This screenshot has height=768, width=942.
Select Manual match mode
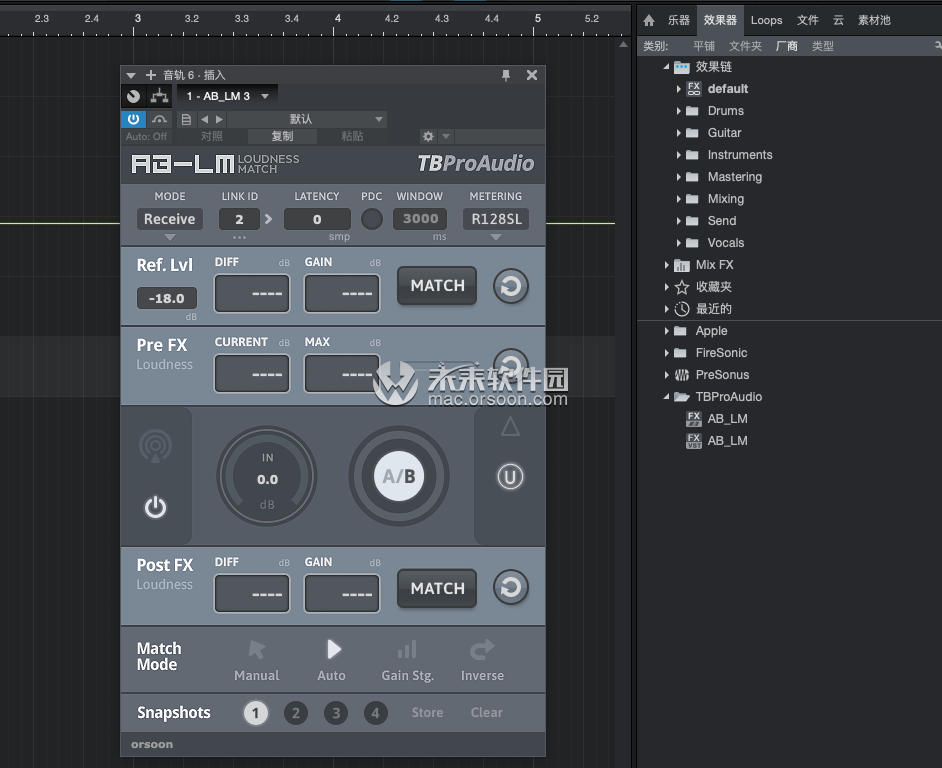pos(257,660)
